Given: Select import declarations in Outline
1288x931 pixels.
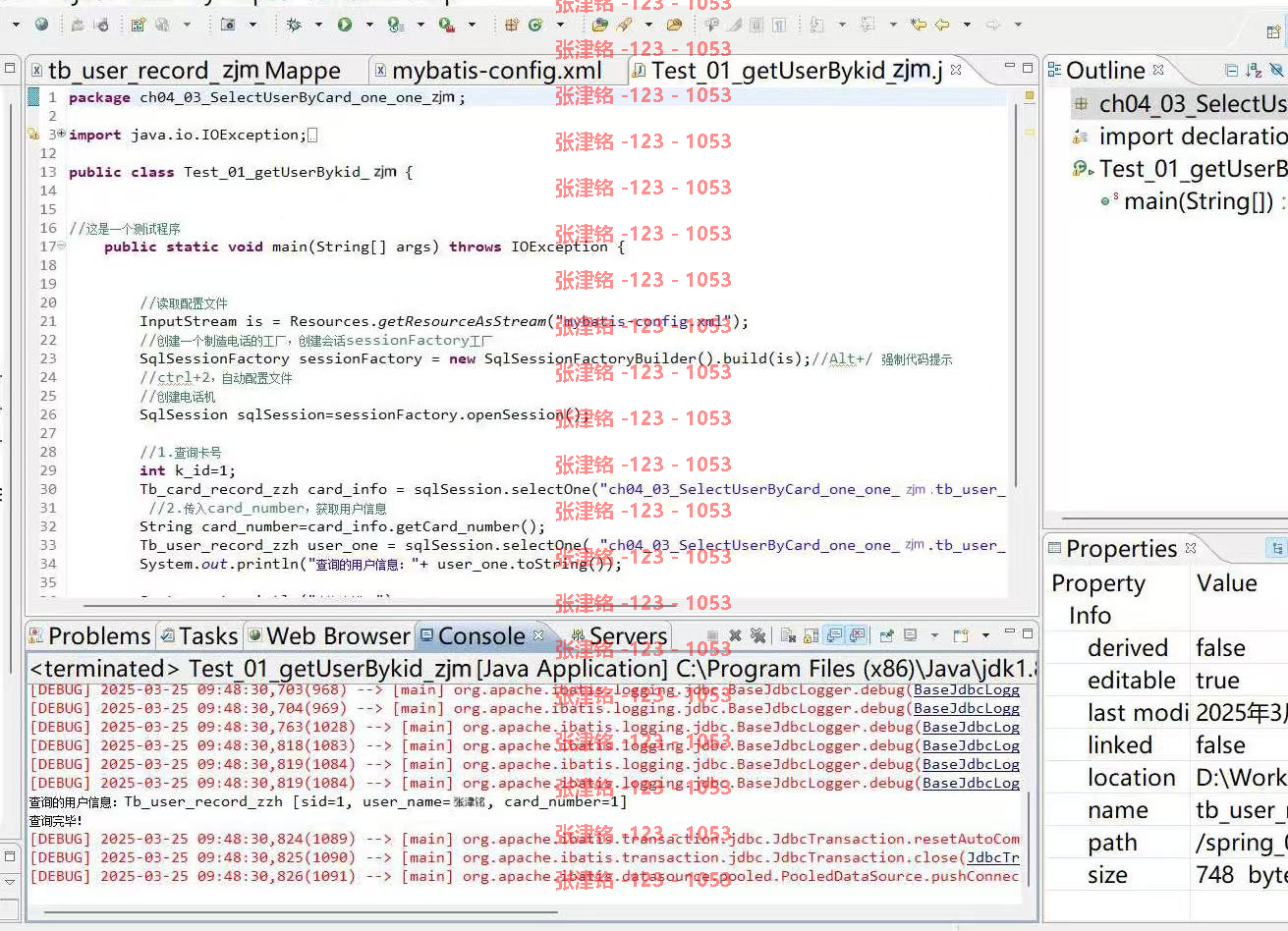Looking at the screenshot, I should pyautogui.click(x=1180, y=137).
